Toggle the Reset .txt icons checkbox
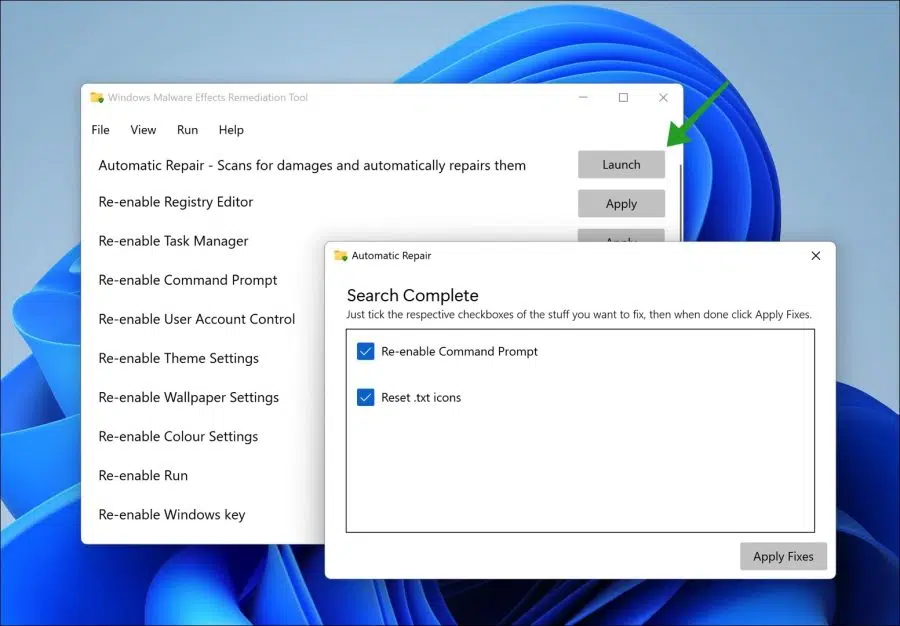The height and width of the screenshot is (626, 900). click(x=366, y=397)
